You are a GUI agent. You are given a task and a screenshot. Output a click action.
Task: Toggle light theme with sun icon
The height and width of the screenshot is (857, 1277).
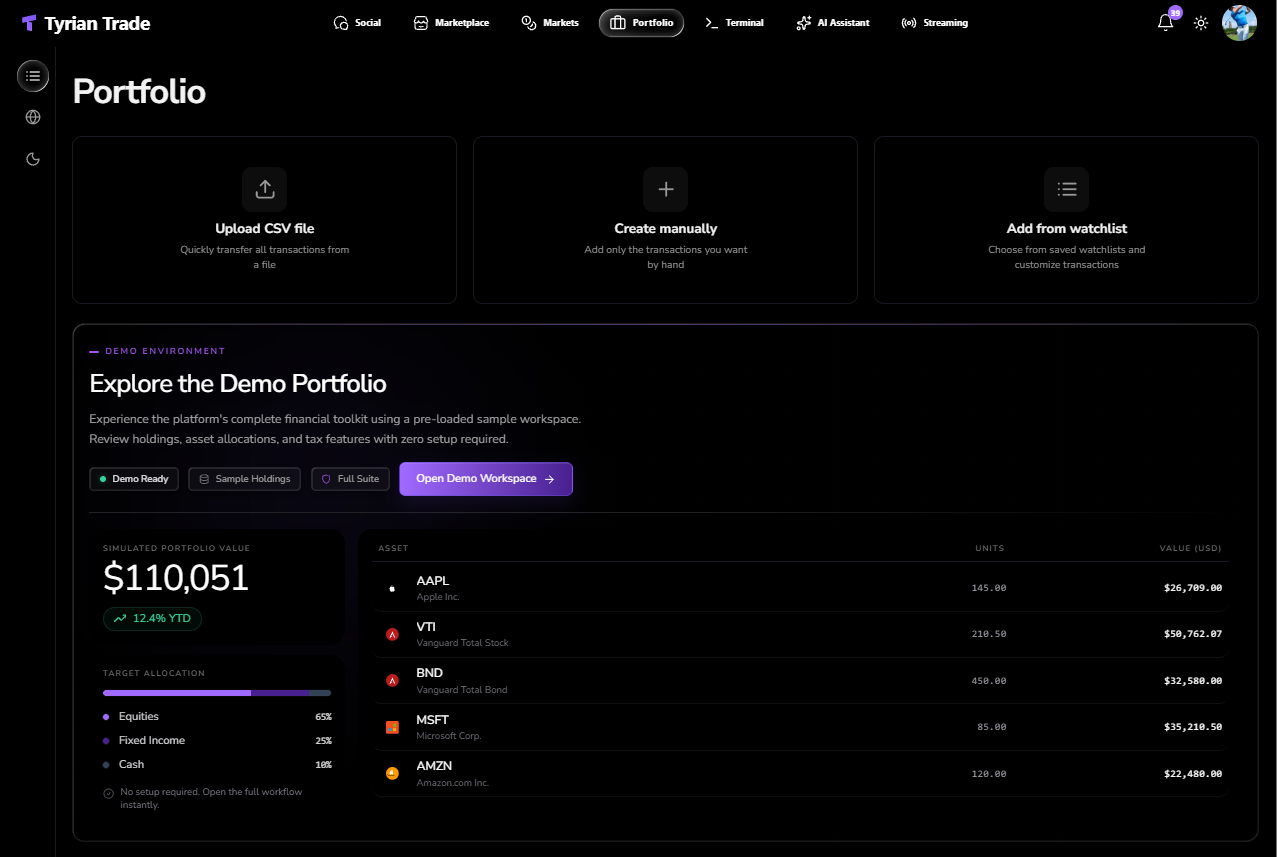pos(1201,23)
